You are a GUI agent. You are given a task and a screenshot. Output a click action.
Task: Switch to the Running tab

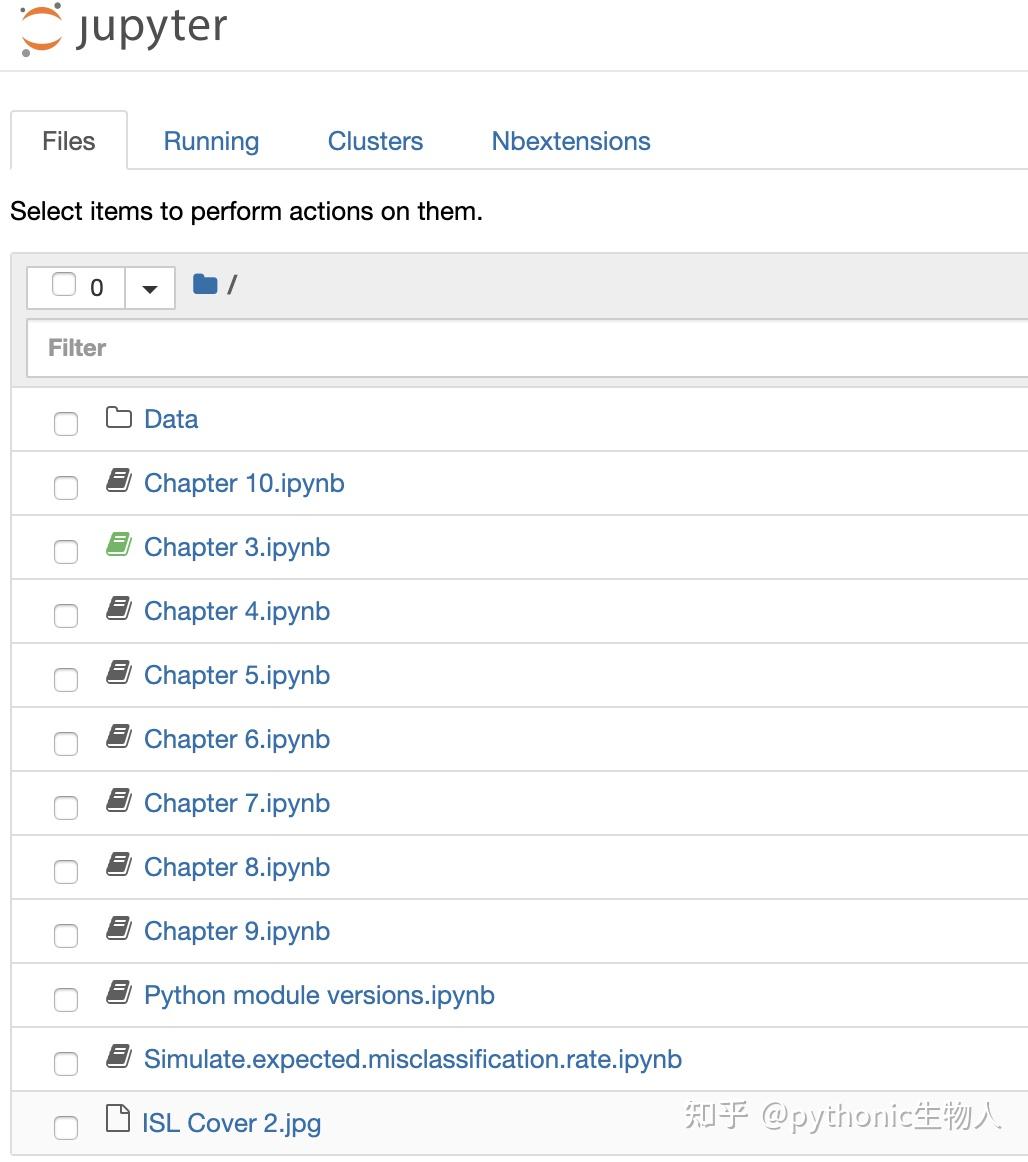[211, 141]
